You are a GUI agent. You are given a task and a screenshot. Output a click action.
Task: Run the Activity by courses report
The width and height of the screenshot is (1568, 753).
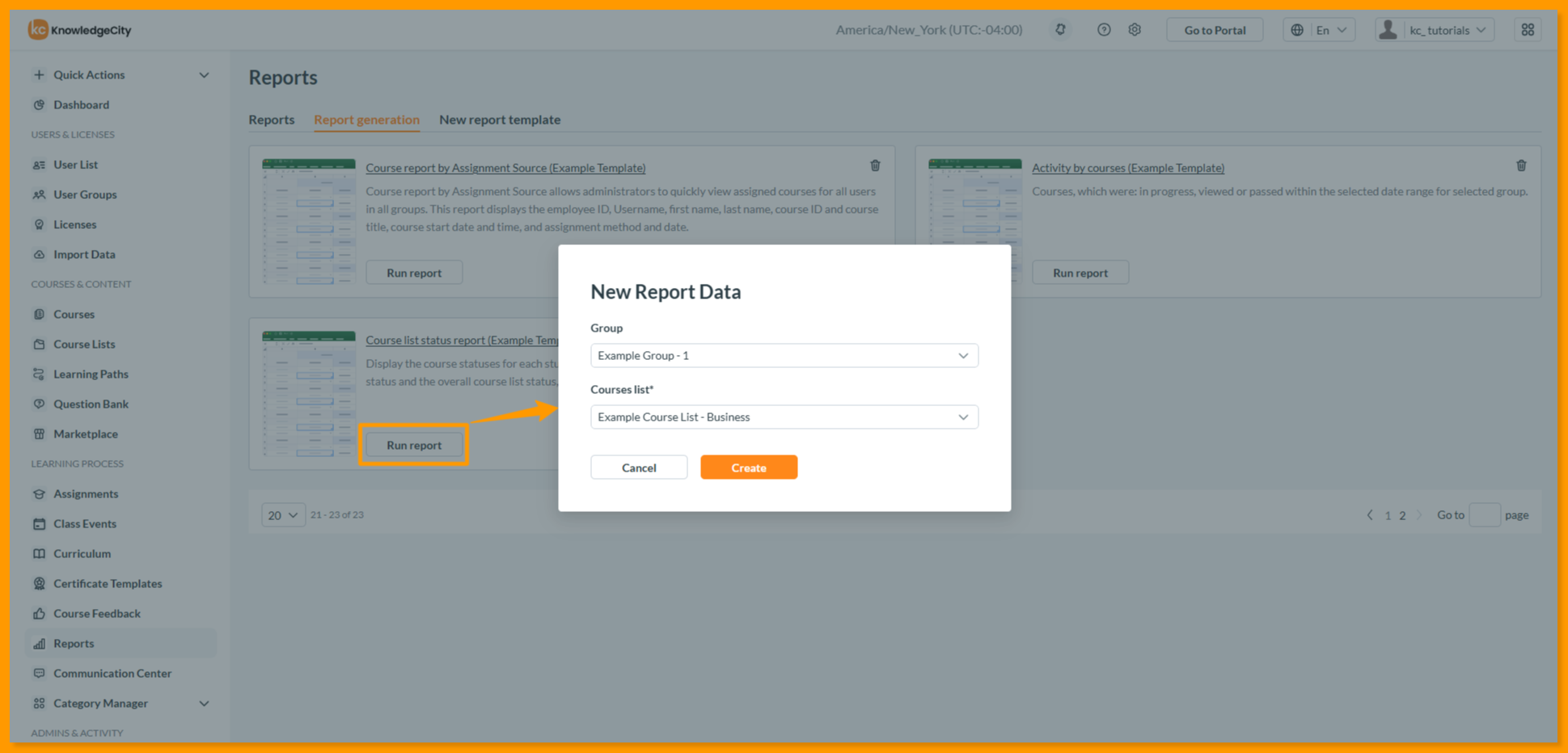[1080, 273]
